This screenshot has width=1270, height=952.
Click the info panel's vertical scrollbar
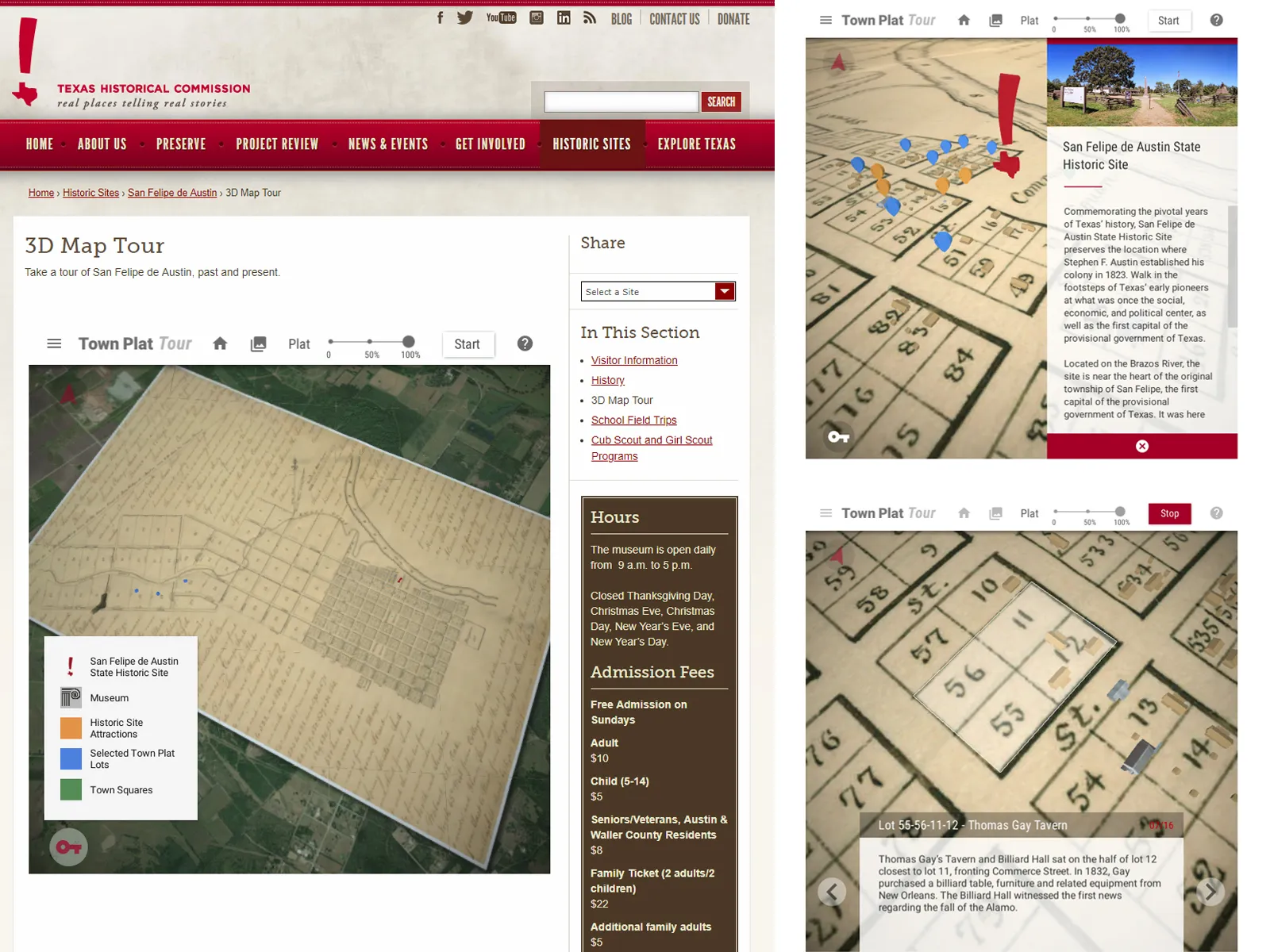point(1232,266)
